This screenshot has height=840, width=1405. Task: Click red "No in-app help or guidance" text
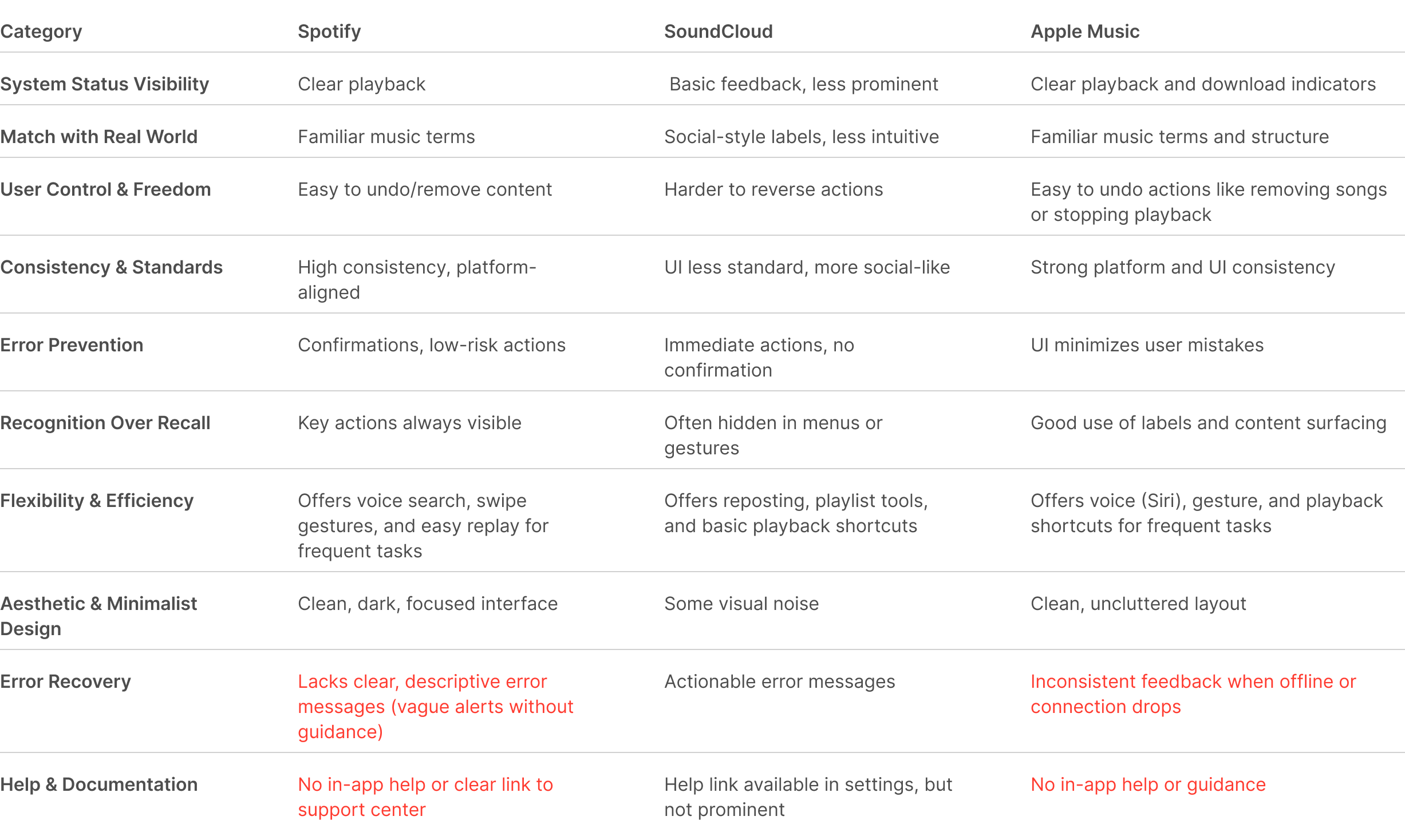[x=1147, y=784]
